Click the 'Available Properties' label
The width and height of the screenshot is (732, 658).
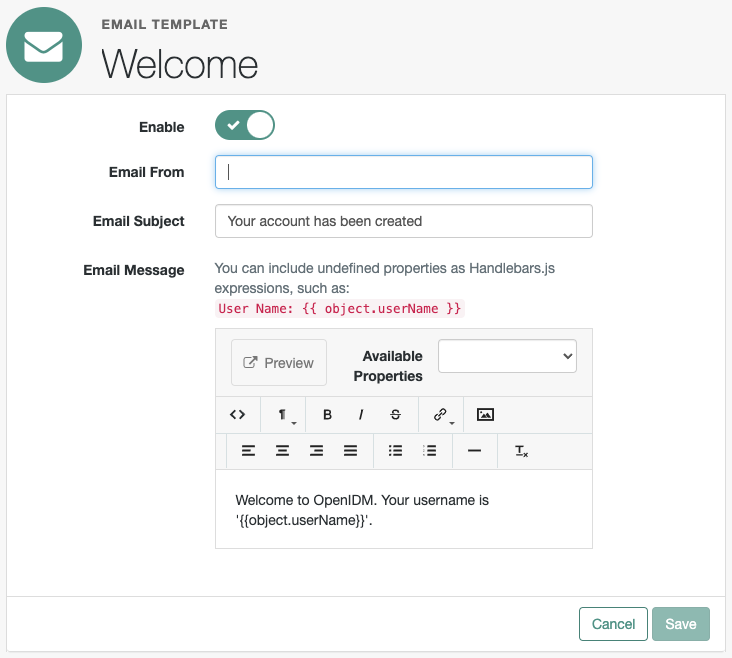coord(388,366)
